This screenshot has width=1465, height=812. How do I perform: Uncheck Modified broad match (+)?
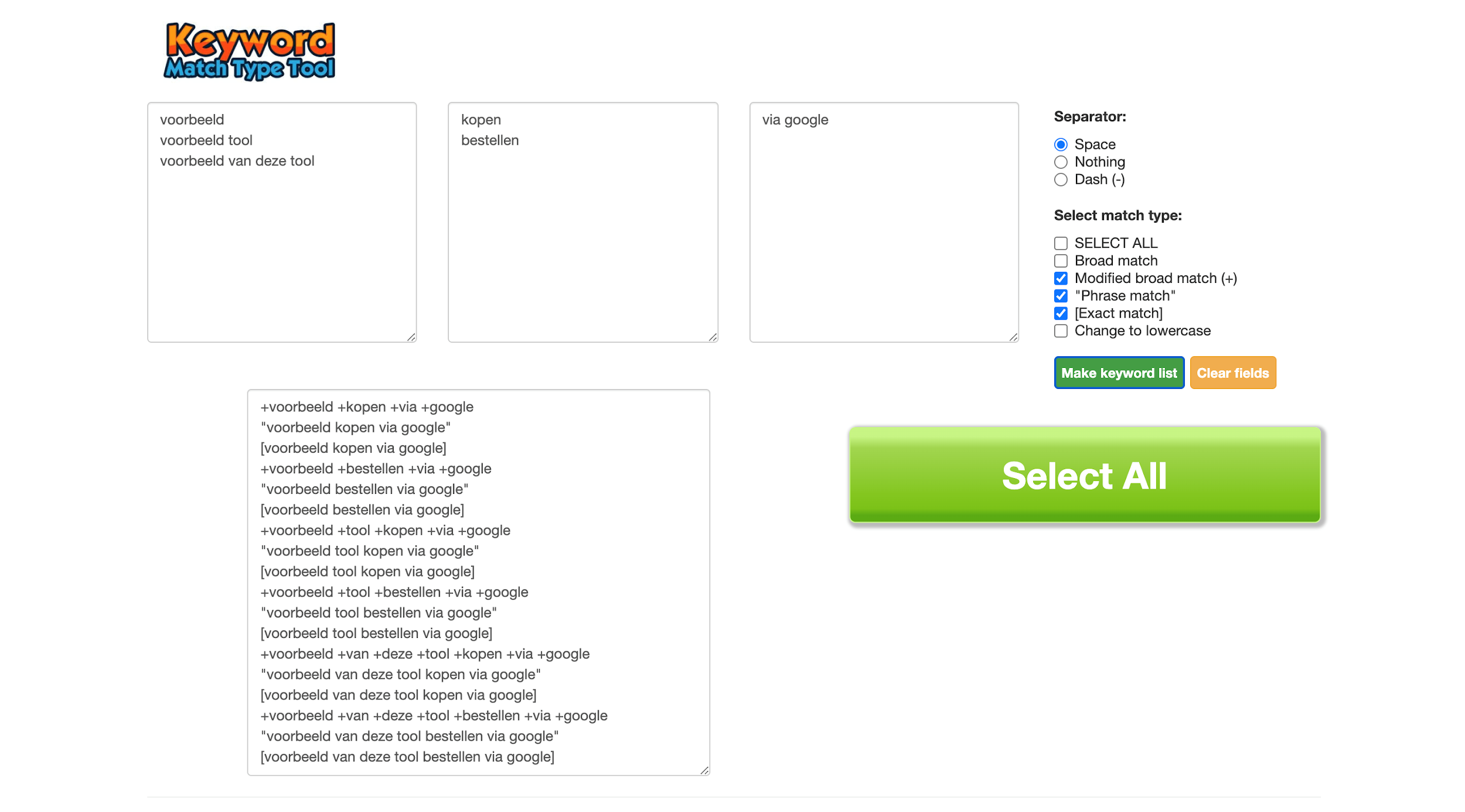click(1060, 278)
